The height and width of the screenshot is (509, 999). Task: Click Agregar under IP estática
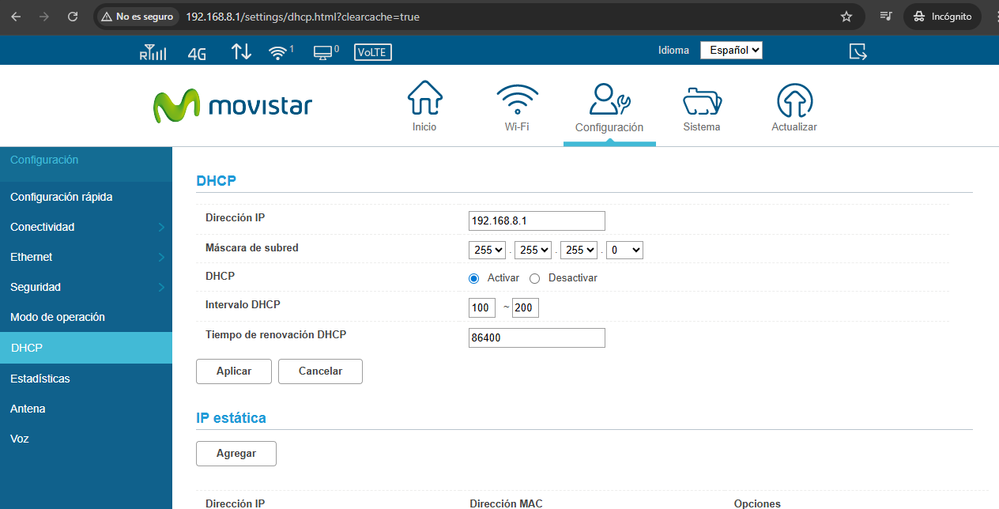click(x=236, y=453)
